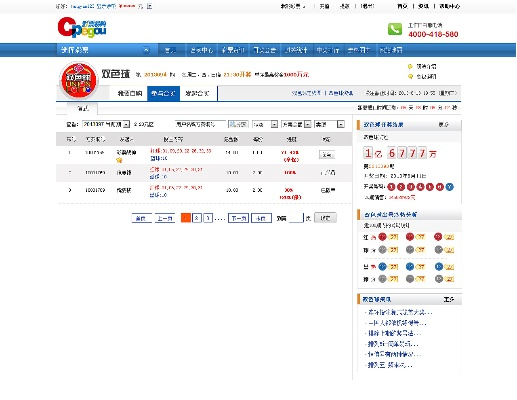Image resolution: width=517 pixels, height=400 pixels.
Task: Click the last gray ball in the bottom cold-number row
Action: 439,279
